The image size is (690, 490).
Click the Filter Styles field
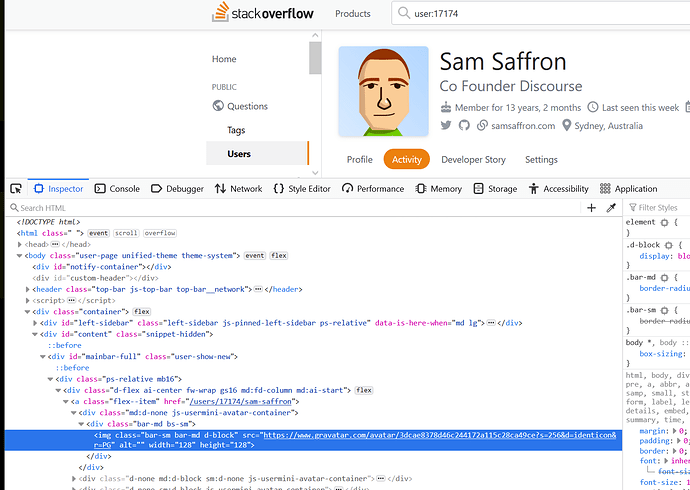coord(657,208)
